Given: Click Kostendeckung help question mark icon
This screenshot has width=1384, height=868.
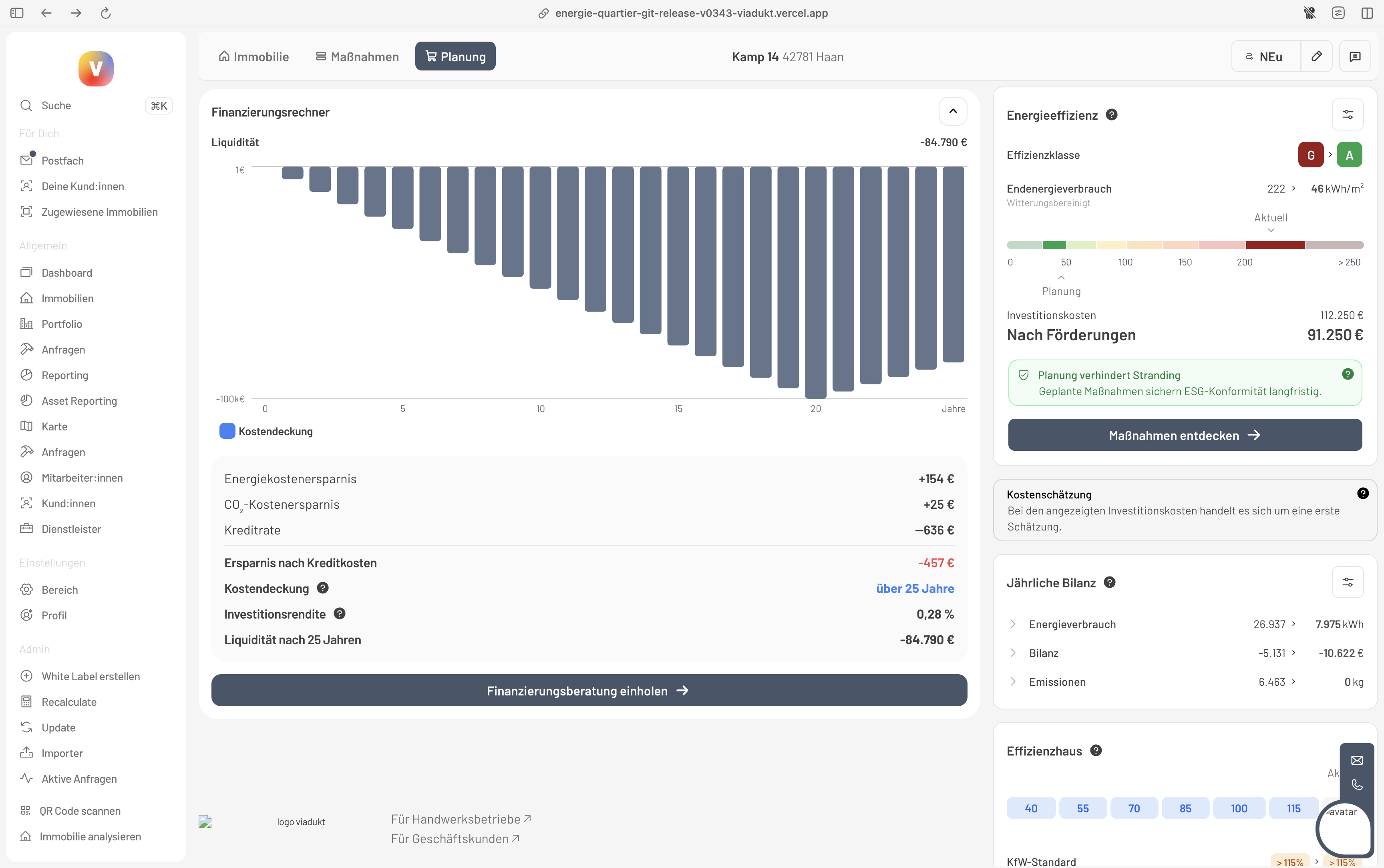Looking at the screenshot, I should pyautogui.click(x=323, y=588).
